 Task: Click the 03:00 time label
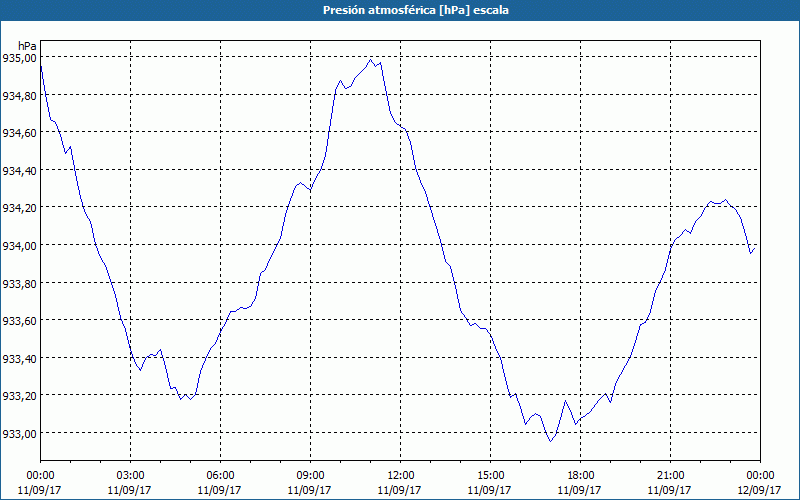coord(131,476)
